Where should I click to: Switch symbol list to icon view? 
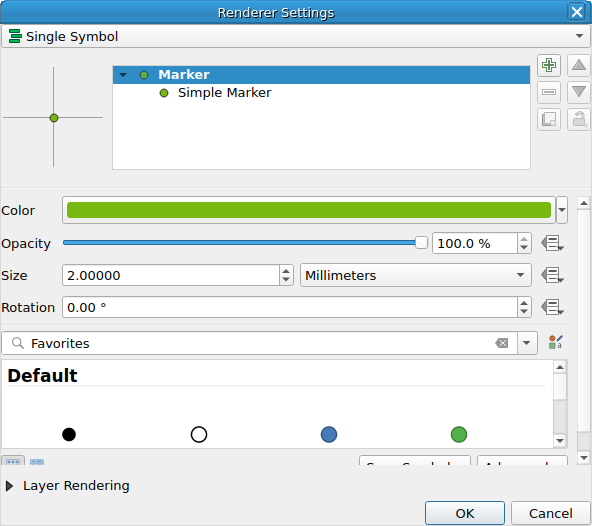pos(13,461)
